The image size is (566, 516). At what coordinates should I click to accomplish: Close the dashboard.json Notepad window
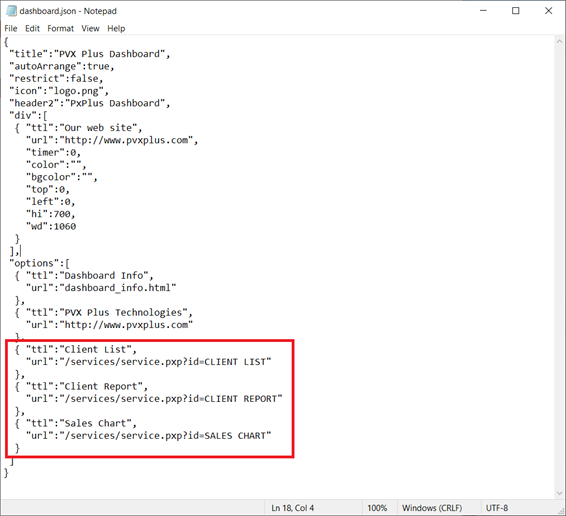549,11
